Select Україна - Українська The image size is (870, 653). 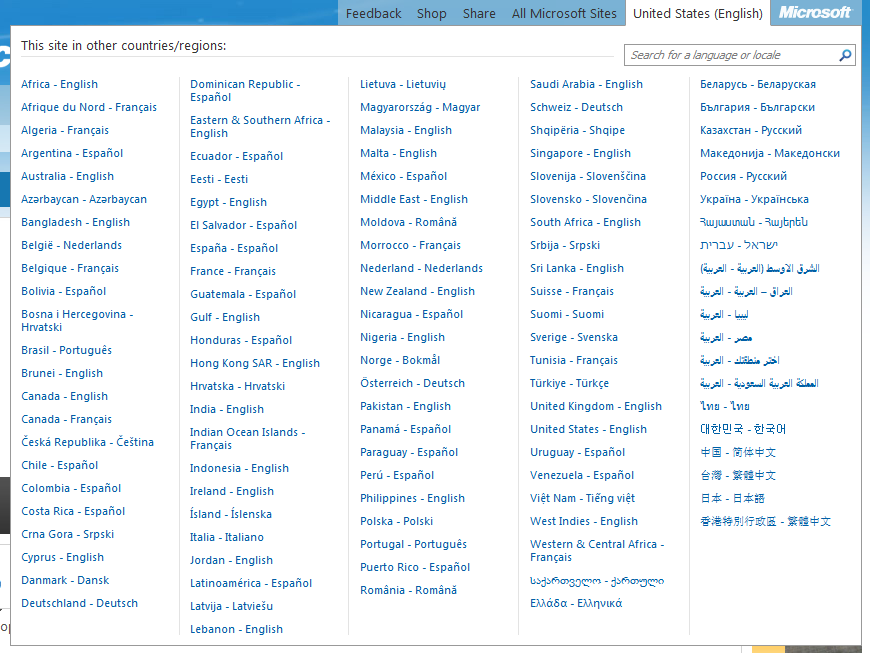[x=755, y=199]
